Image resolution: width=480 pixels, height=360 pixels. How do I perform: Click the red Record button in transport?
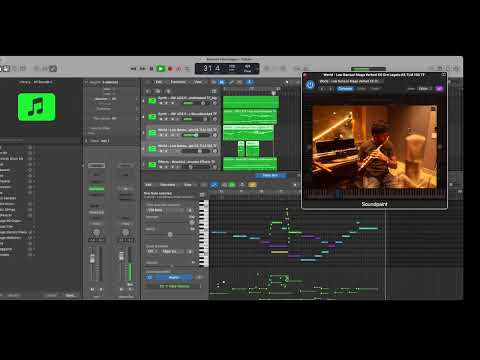170,69
